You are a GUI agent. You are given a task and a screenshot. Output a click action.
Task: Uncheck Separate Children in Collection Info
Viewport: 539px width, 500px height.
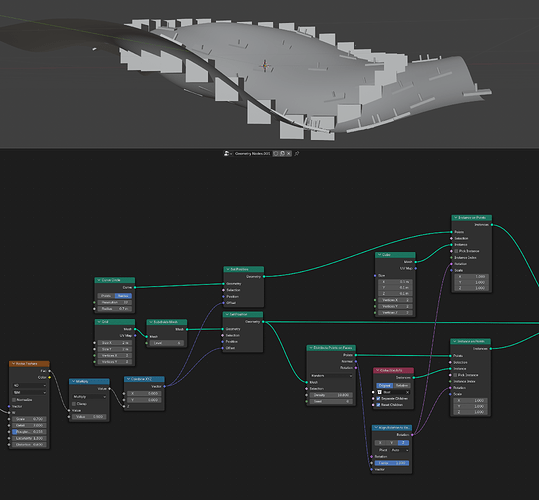378,399
